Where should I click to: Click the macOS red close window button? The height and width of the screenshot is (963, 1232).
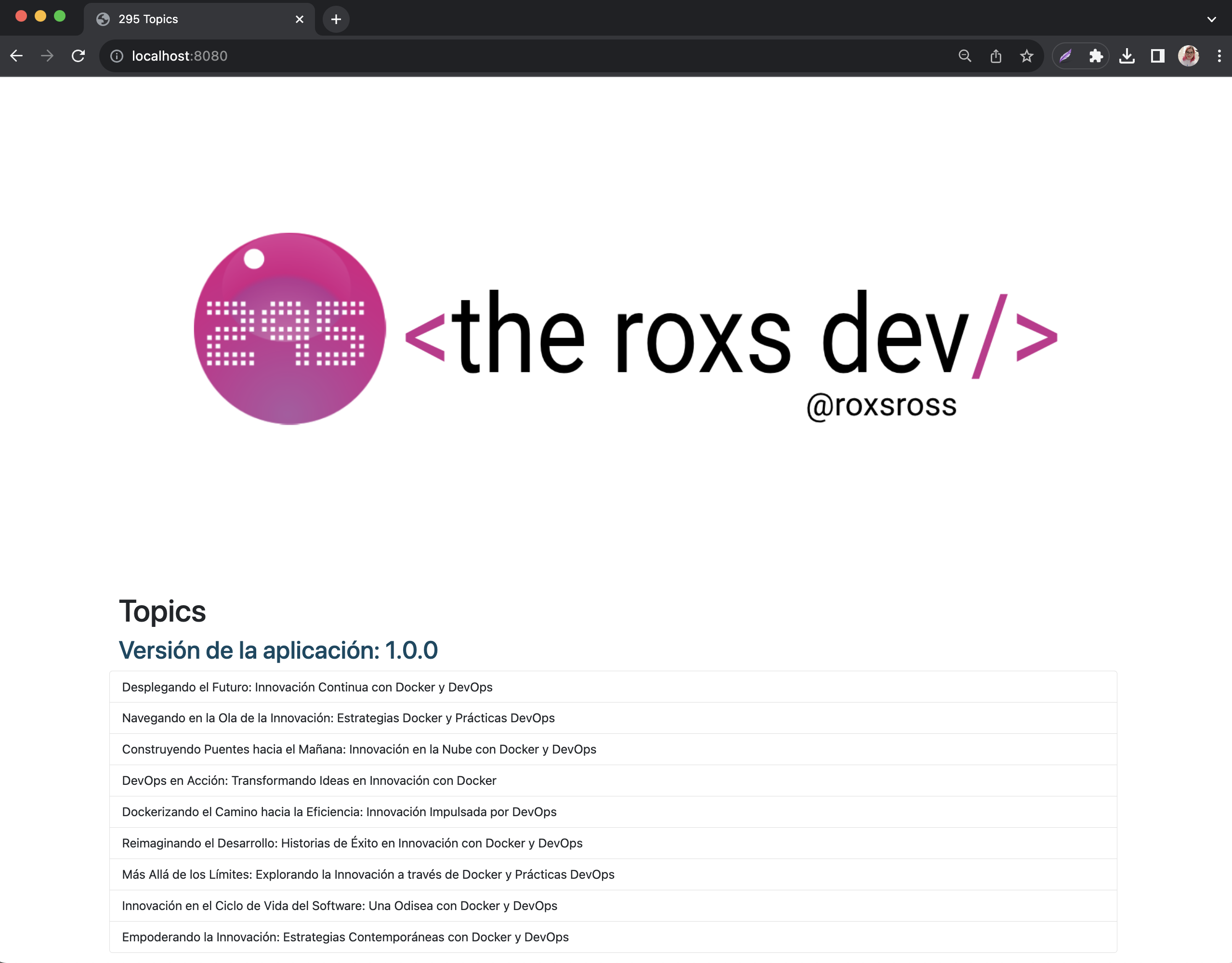[x=22, y=16]
